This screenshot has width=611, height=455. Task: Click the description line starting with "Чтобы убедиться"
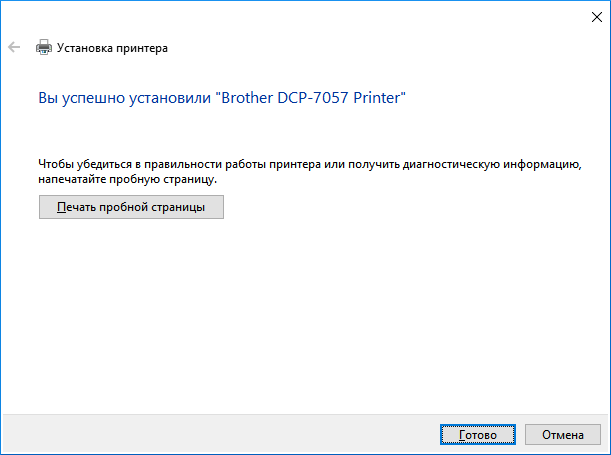309,162
